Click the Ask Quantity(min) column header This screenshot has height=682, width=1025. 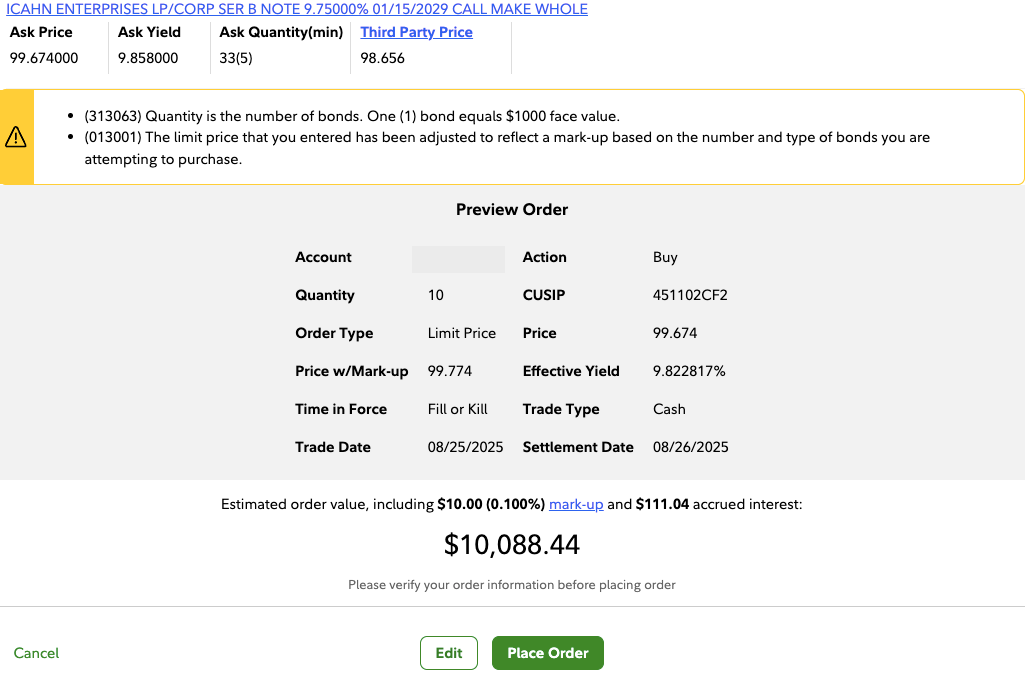pos(281,32)
